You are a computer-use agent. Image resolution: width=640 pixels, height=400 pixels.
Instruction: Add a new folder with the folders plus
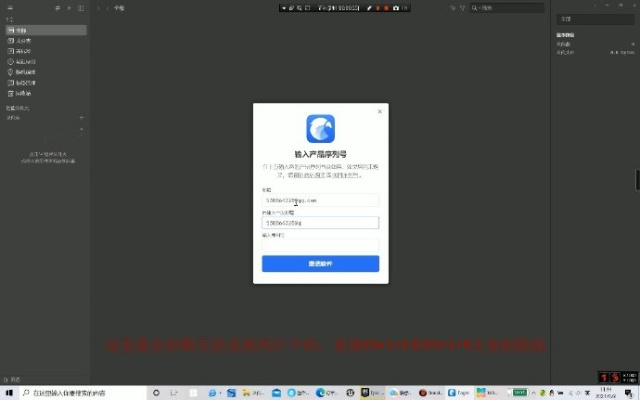(x=81, y=118)
